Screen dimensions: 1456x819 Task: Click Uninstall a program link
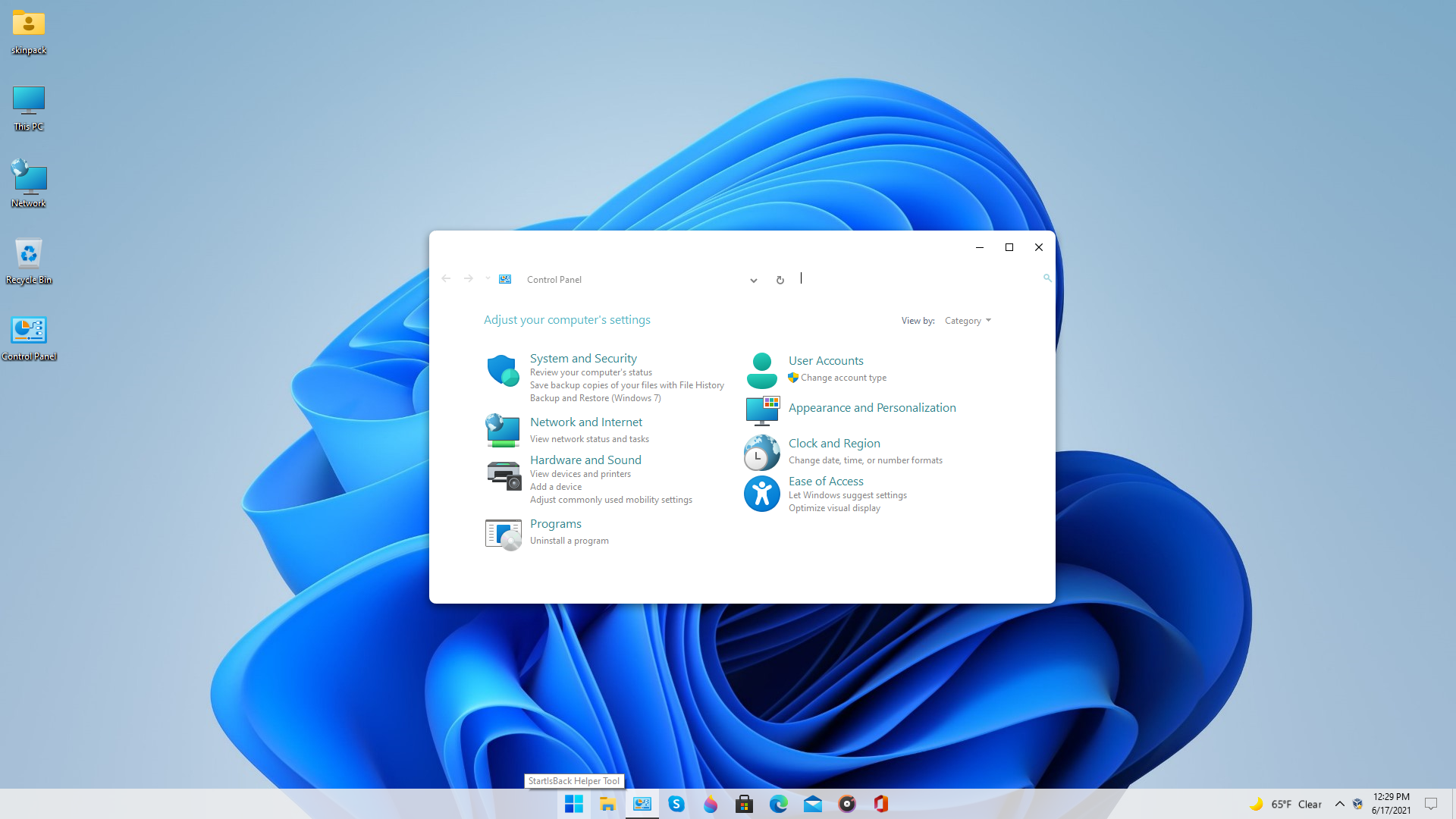click(x=569, y=540)
